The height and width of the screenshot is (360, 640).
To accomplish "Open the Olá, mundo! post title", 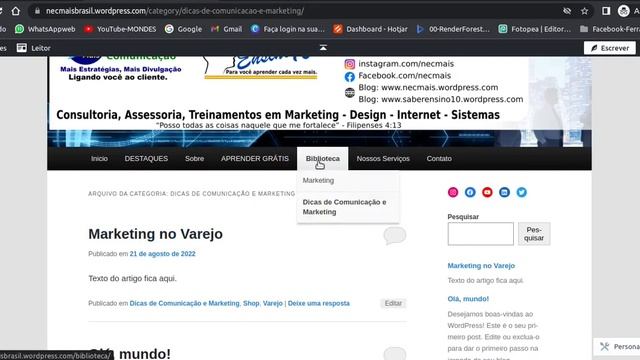I will (130, 353).
